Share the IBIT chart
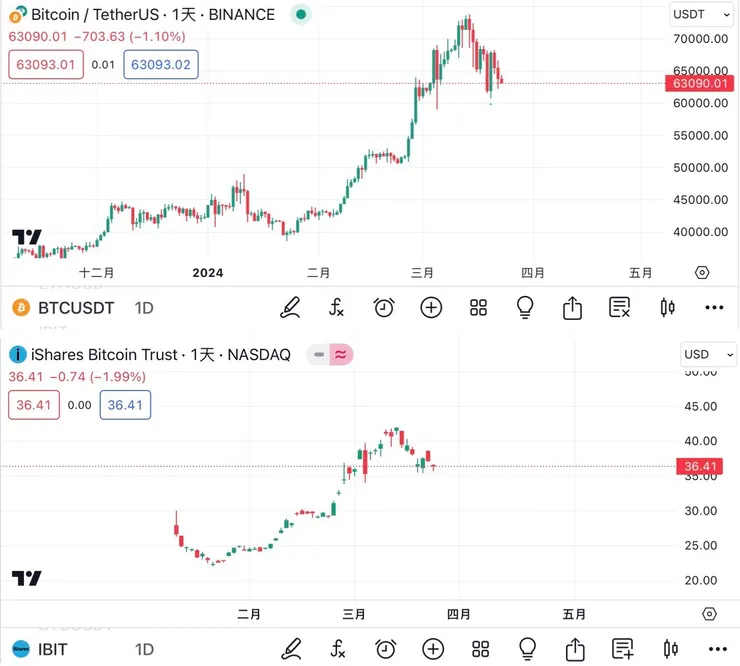740x666 pixels. (x=575, y=649)
